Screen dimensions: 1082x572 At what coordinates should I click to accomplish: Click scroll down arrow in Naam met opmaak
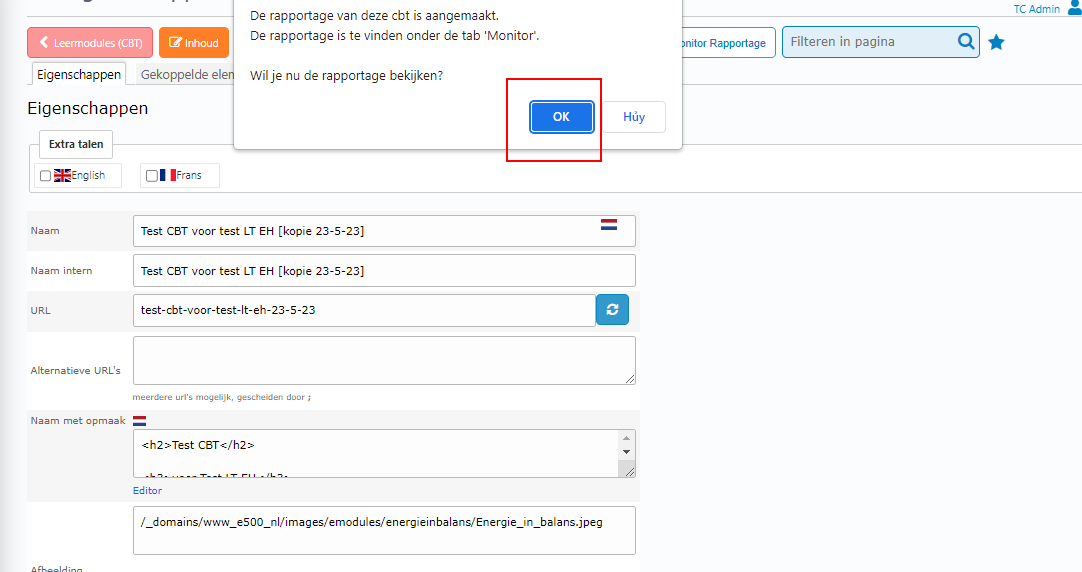[626, 452]
